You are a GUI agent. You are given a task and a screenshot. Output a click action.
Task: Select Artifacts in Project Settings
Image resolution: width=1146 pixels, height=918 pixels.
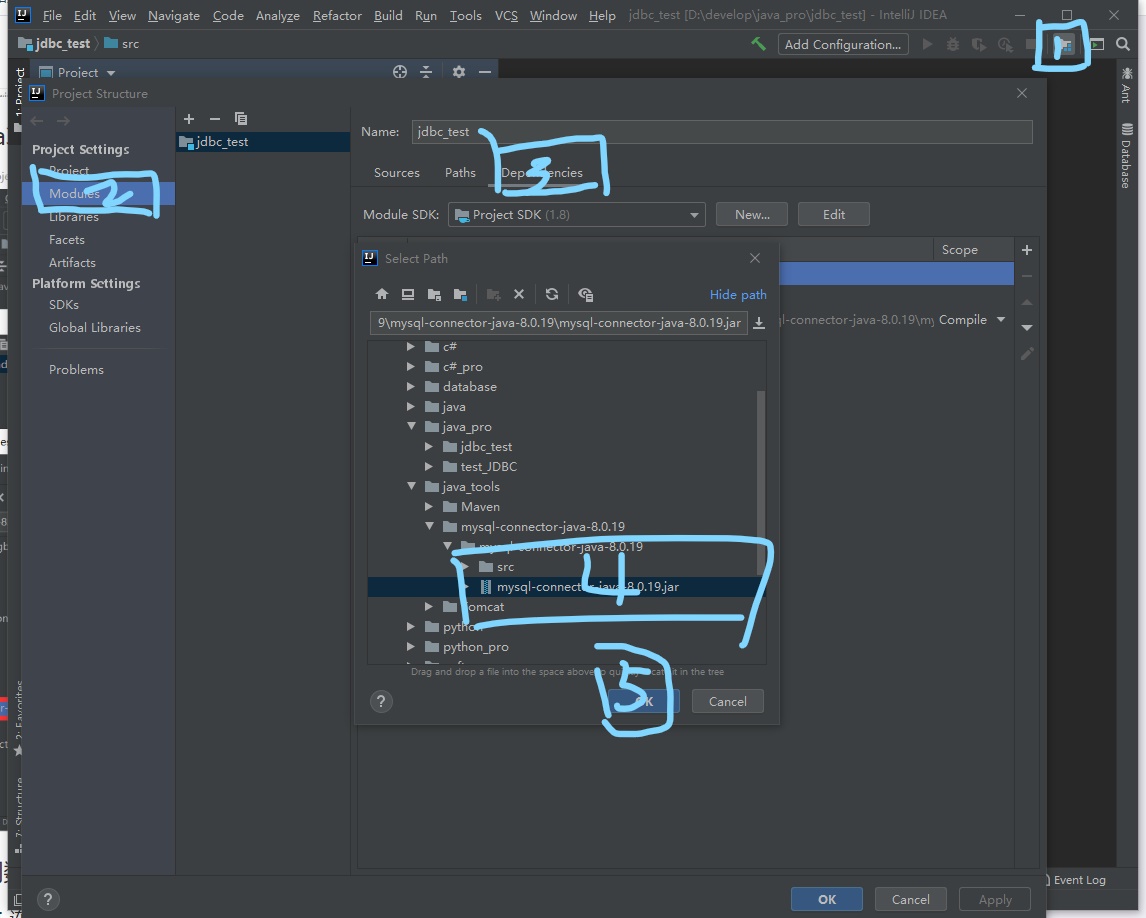72,262
